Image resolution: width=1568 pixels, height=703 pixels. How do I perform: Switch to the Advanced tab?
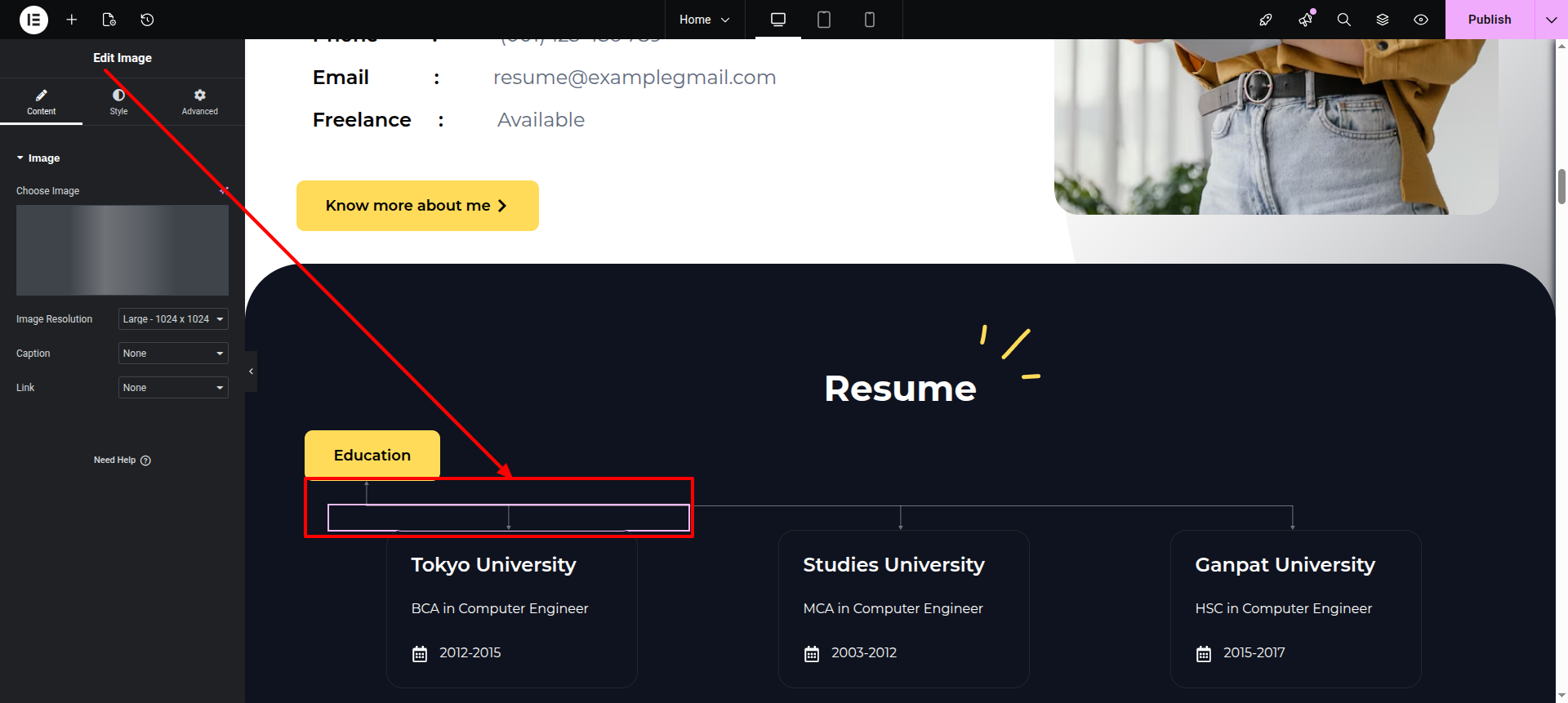pyautogui.click(x=199, y=102)
